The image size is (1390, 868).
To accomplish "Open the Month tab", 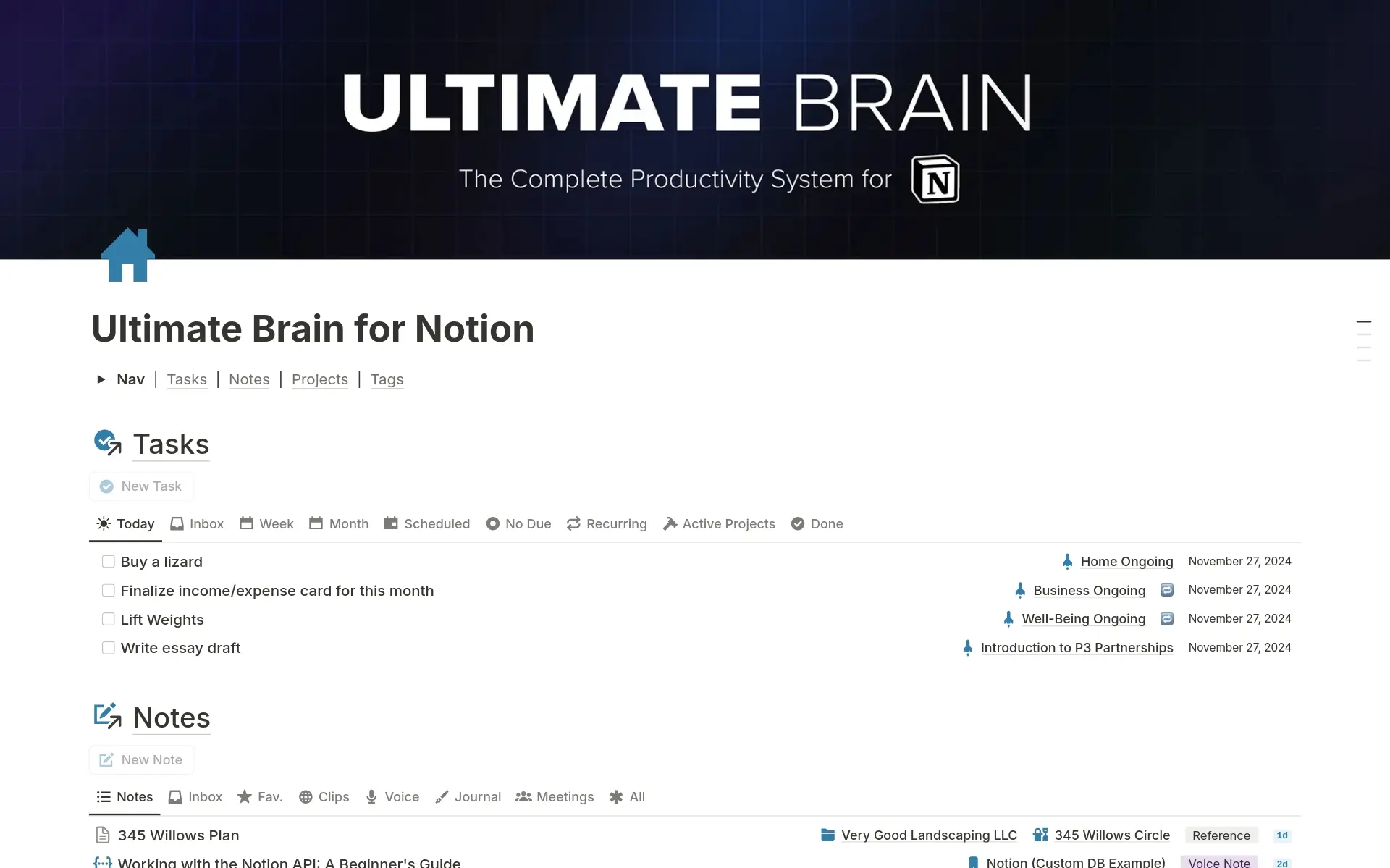I will click(339, 523).
